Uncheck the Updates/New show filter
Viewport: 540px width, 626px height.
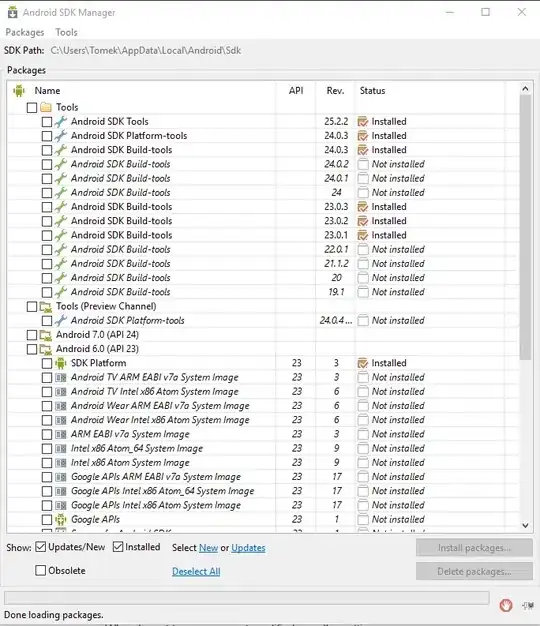click(40, 547)
